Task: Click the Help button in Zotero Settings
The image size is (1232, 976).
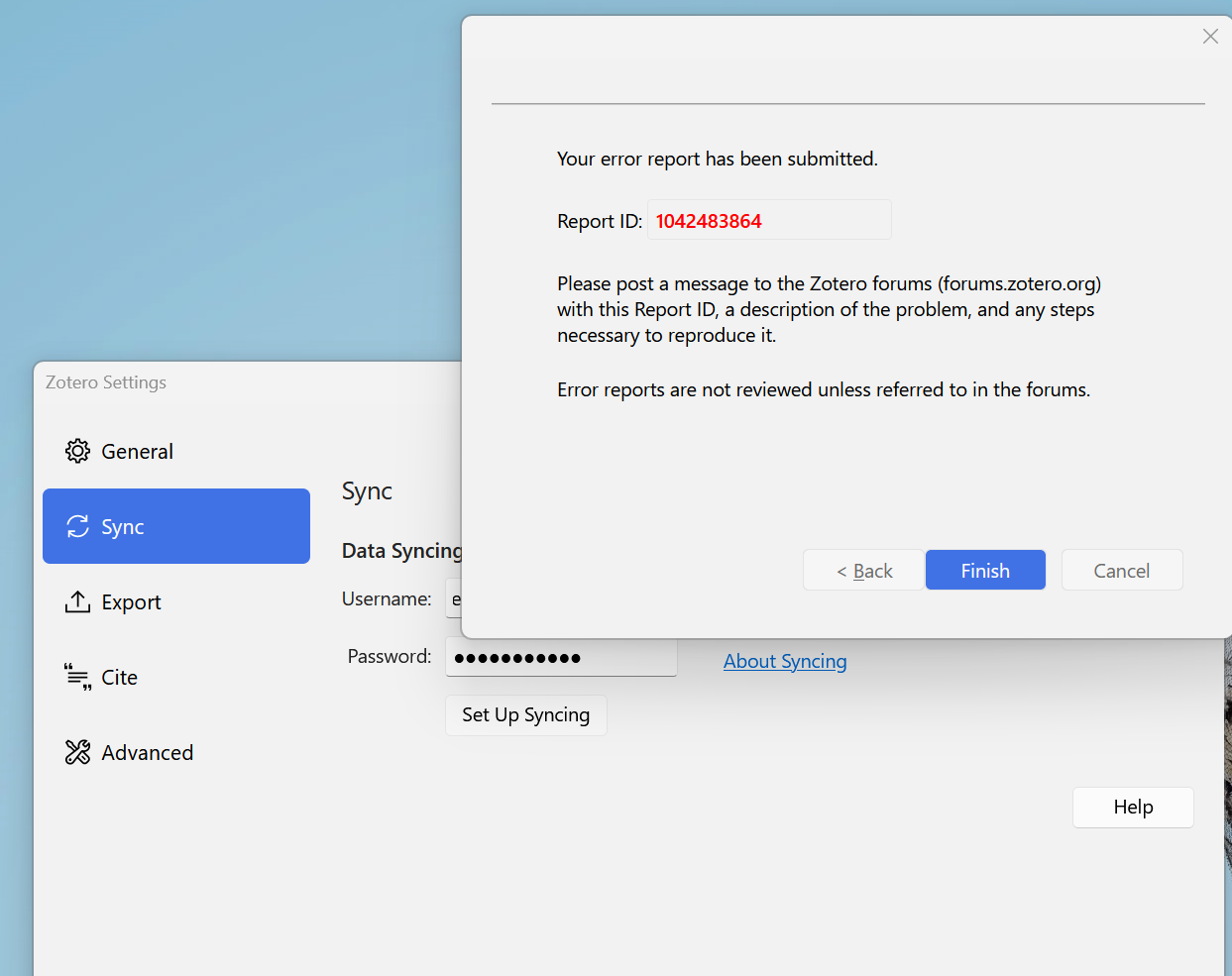Action: point(1133,808)
